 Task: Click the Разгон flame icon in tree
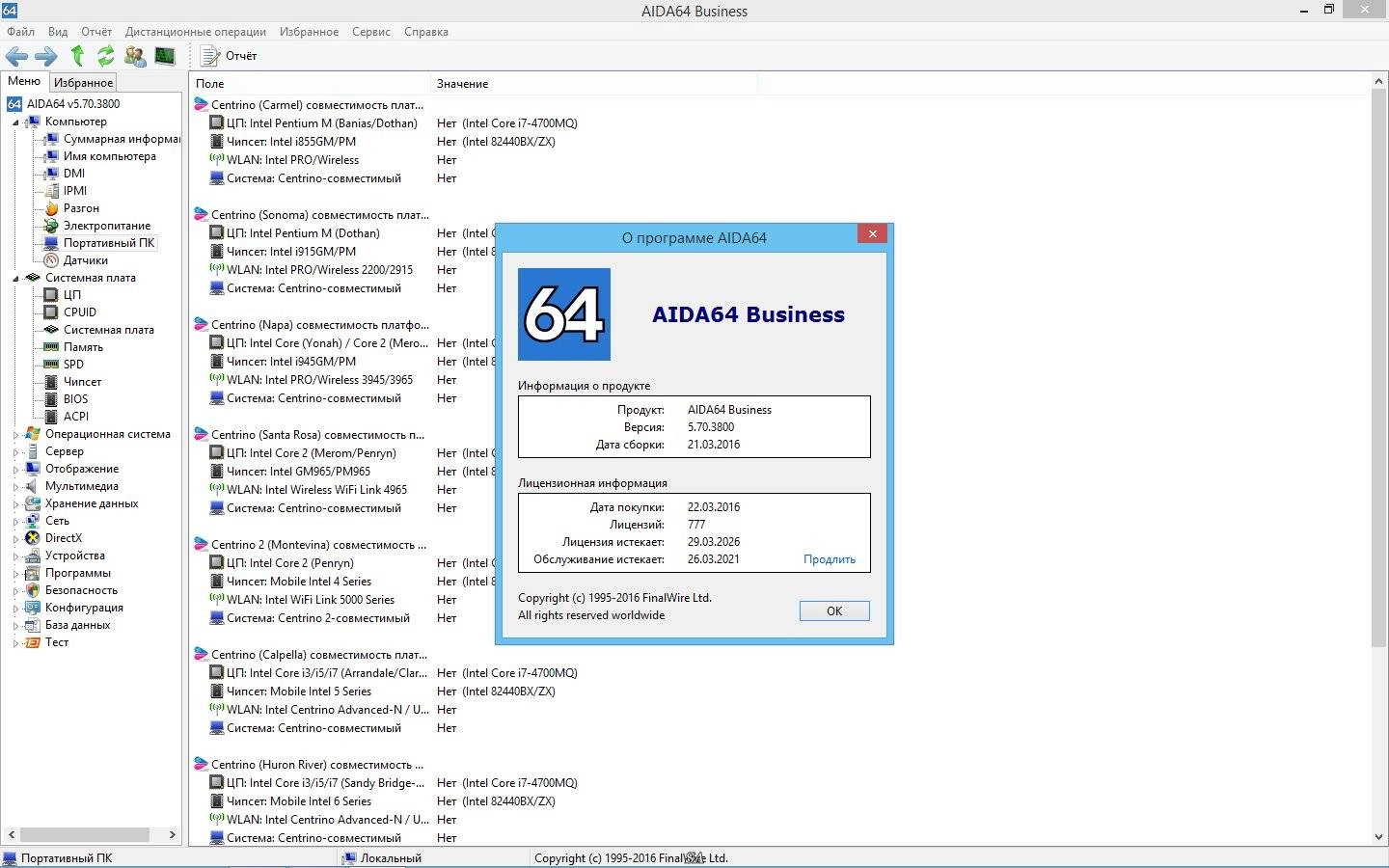click(52, 208)
